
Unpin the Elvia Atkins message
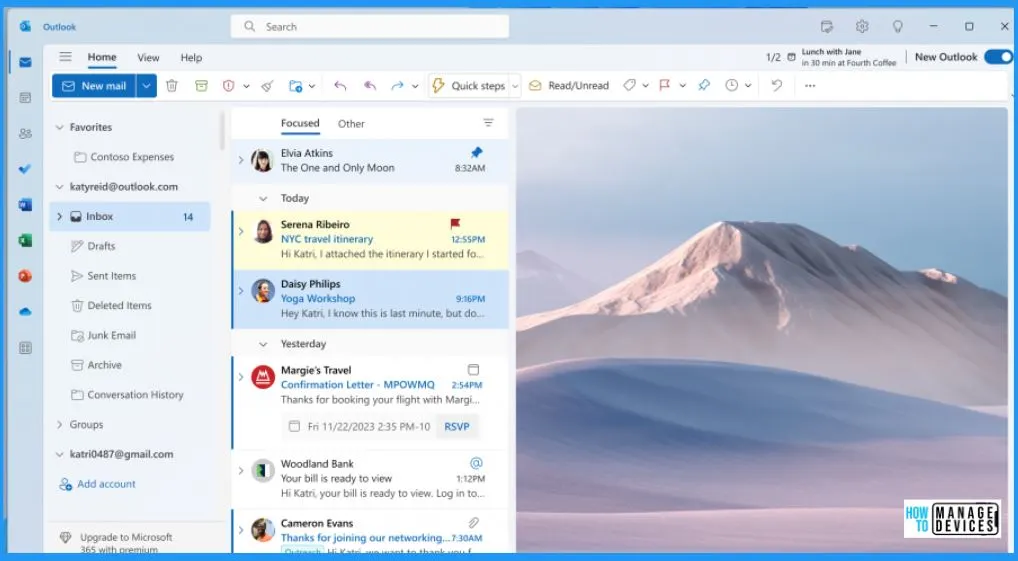pyautogui.click(x=477, y=153)
